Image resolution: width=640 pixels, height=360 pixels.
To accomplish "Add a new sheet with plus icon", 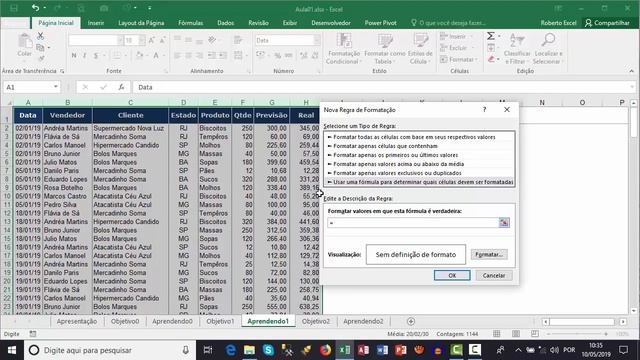I will (411, 321).
